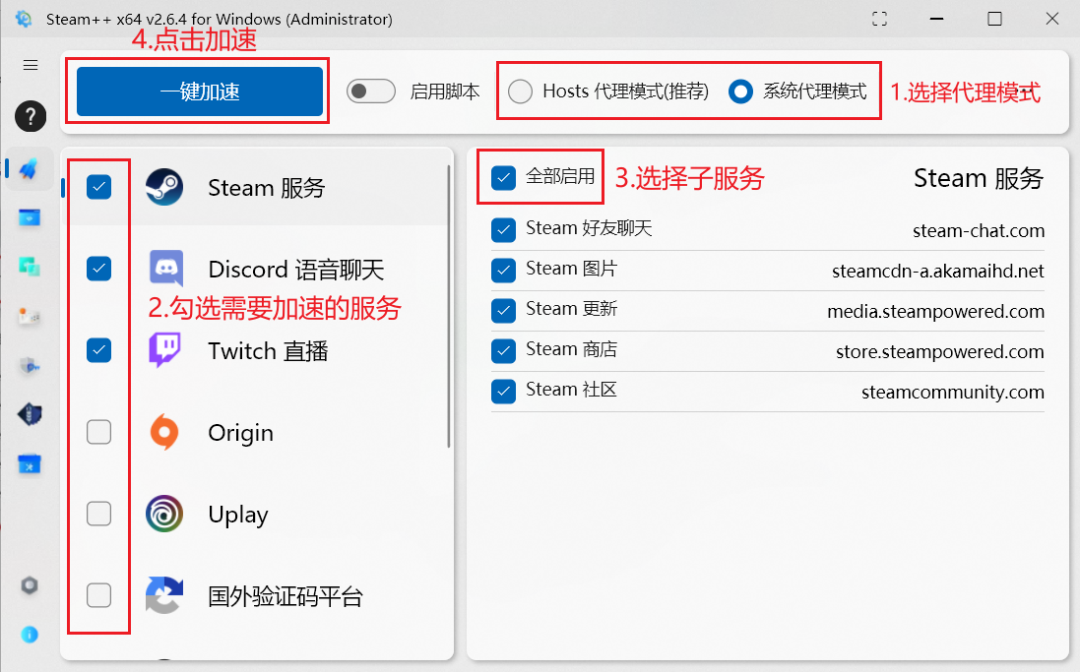Open the blue window sidebar icon
Viewport: 1080px width, 672px height.
tap(29, 218)
